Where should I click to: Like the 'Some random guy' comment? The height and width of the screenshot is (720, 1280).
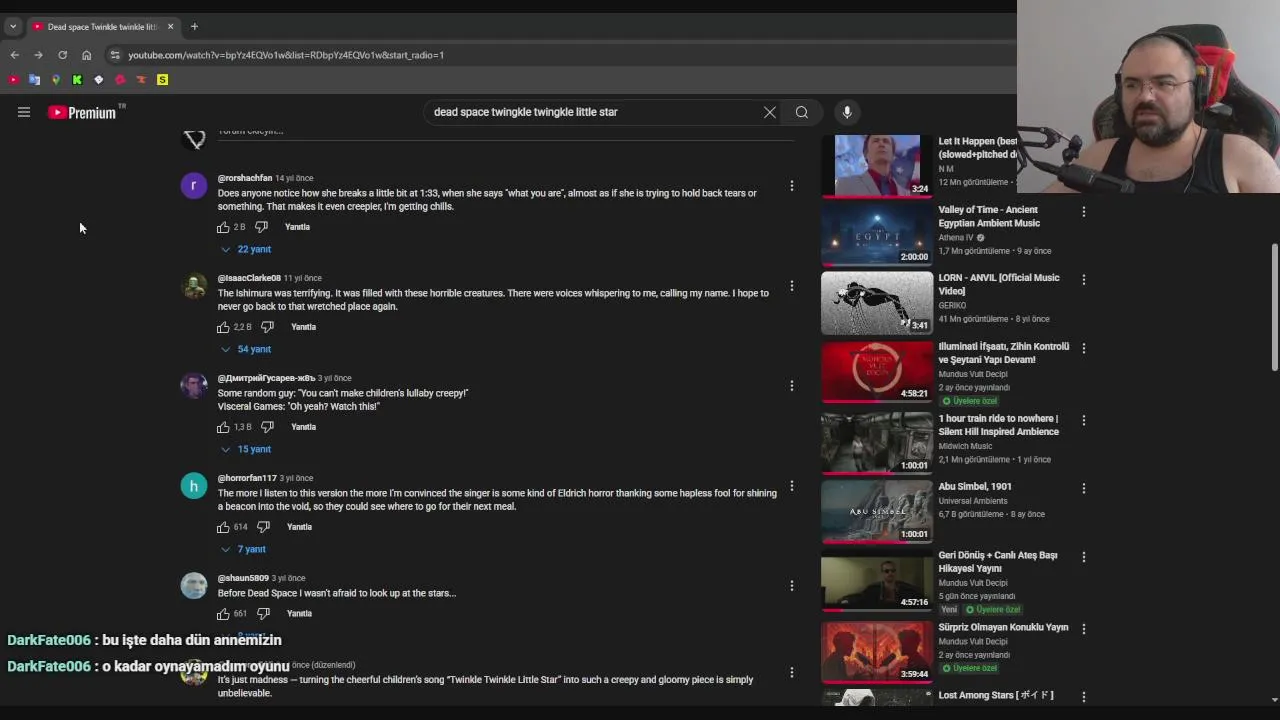pyautogui.click(x=223, y=427)
